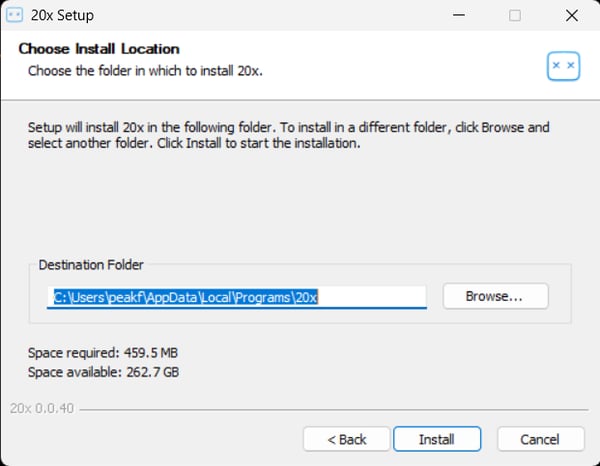Cancel the 20x setup
The image size is (600, 466).
pos(540,439)
